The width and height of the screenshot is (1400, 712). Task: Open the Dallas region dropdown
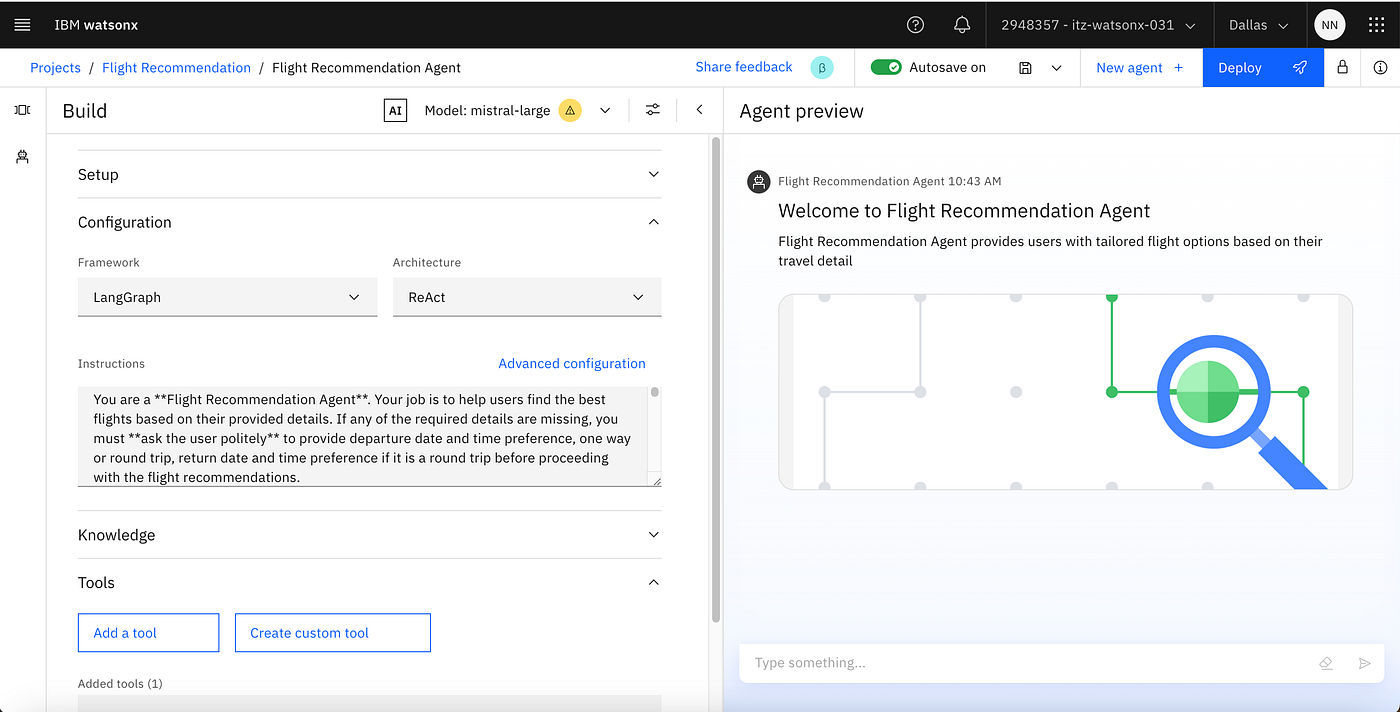[1258, 25]
